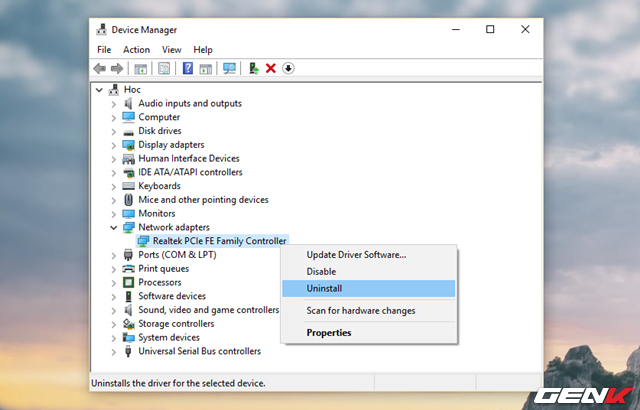Expand the System devices category
The height and width of the screenshot is (410, 640).
point(113,338)
